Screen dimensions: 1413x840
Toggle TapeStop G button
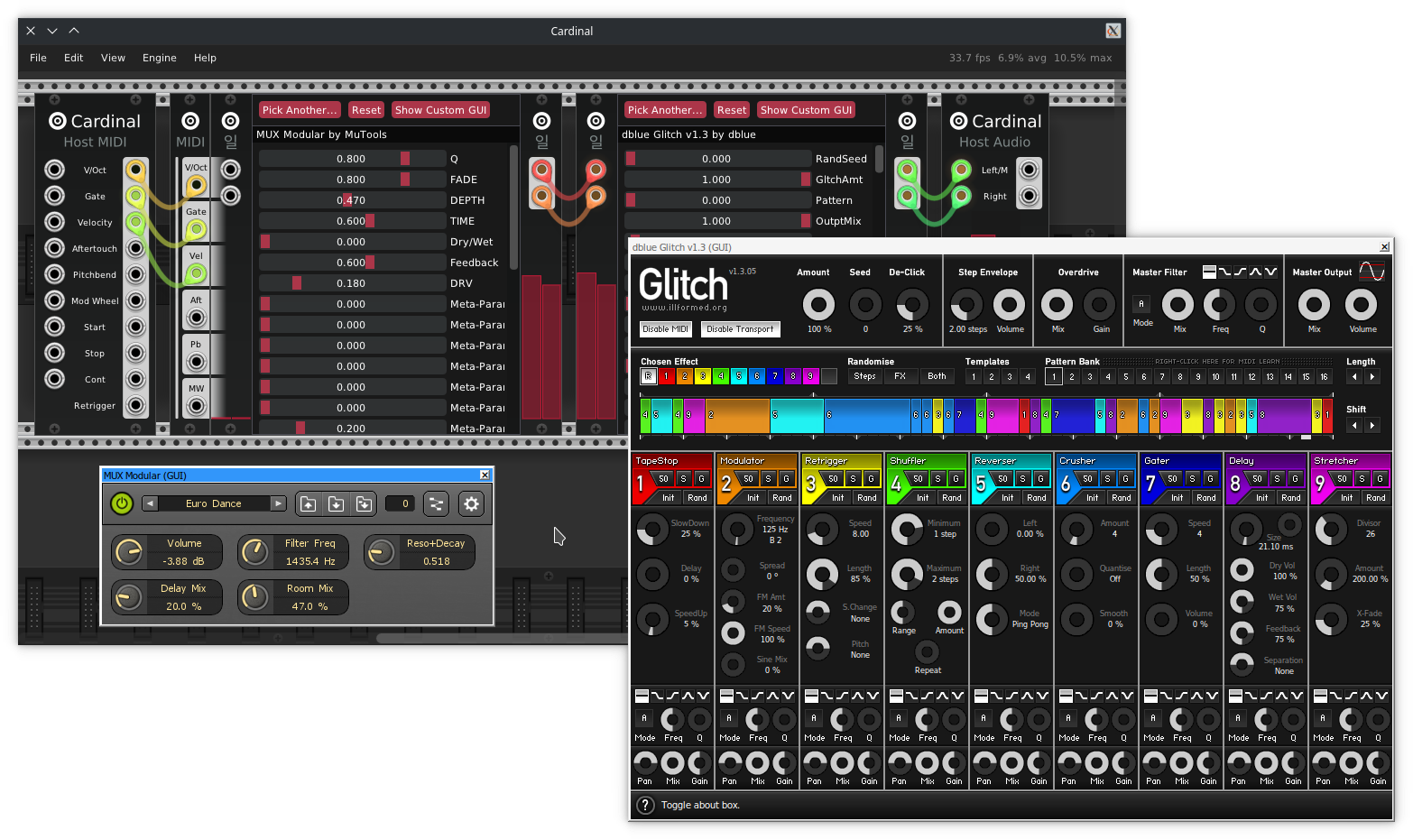[x=701, y=479]
